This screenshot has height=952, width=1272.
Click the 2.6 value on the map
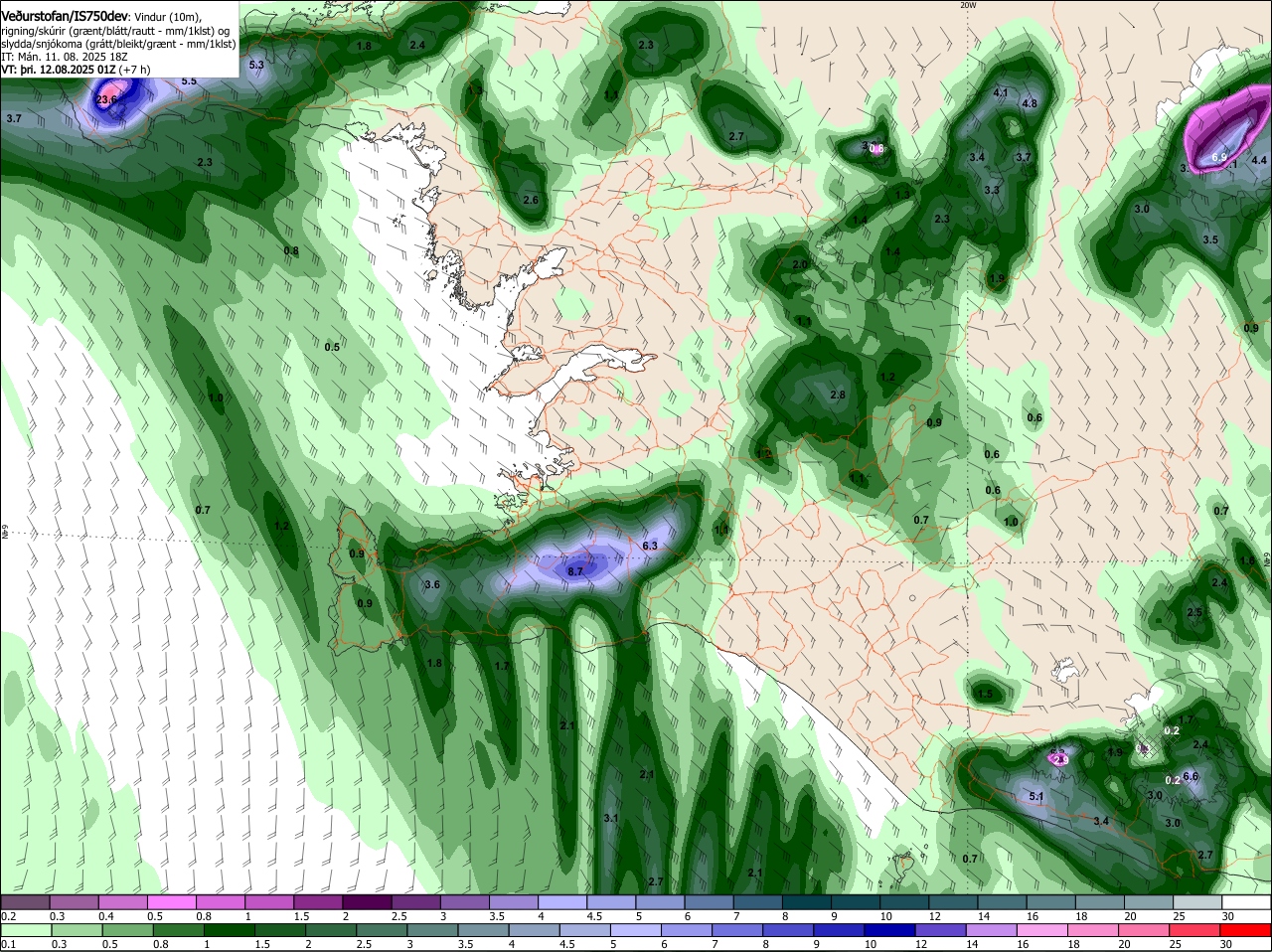[531, 200]
